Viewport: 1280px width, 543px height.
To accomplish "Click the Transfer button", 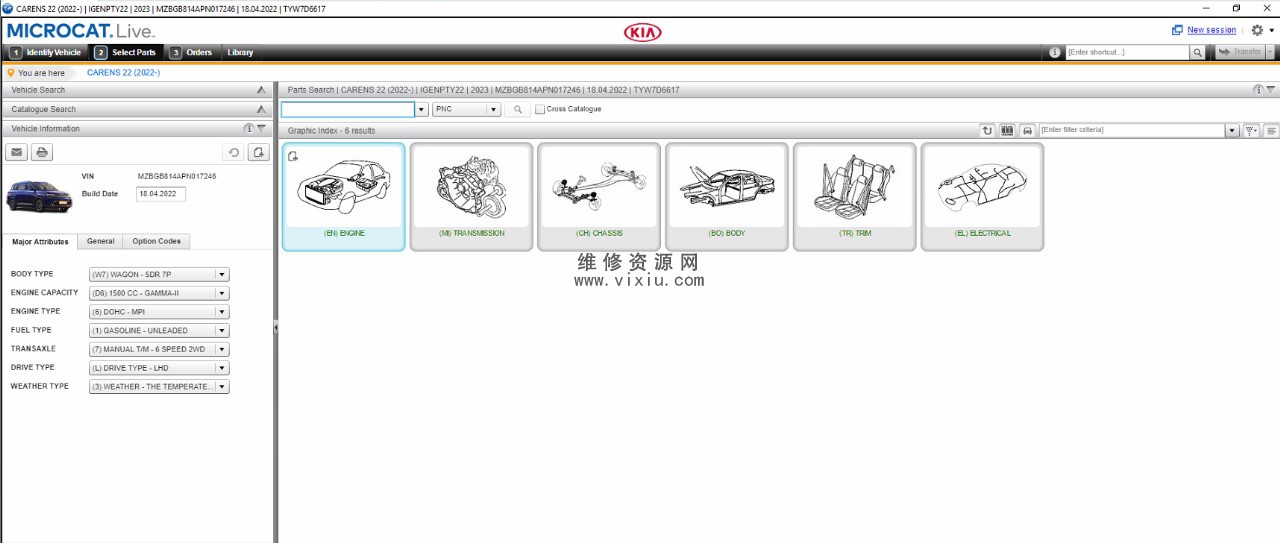I will (1240, 52).
